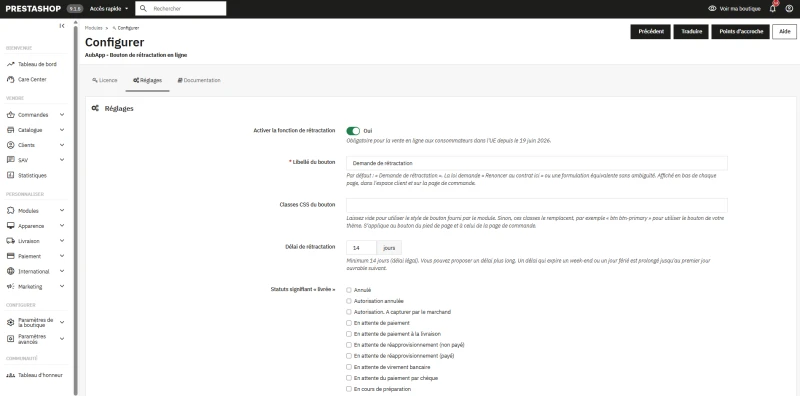Expand the International submenu chevron
The image size is (800, 396).
tap(62, 271)
